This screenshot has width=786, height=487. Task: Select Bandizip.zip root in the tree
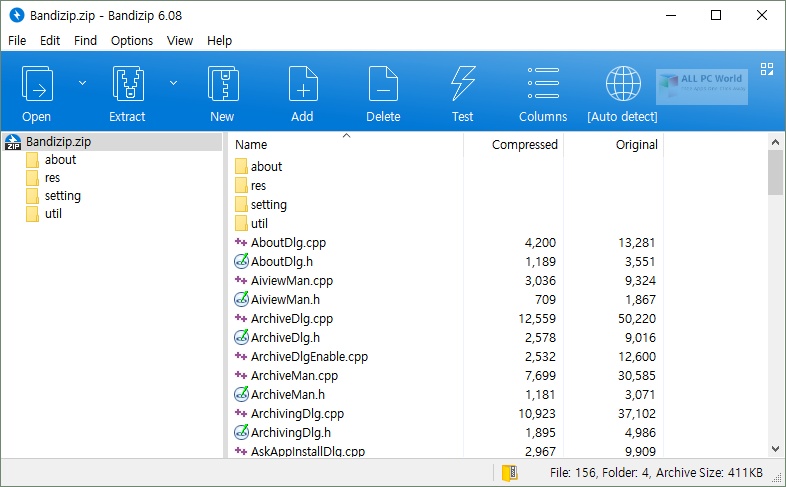click(x=58, y=142)
